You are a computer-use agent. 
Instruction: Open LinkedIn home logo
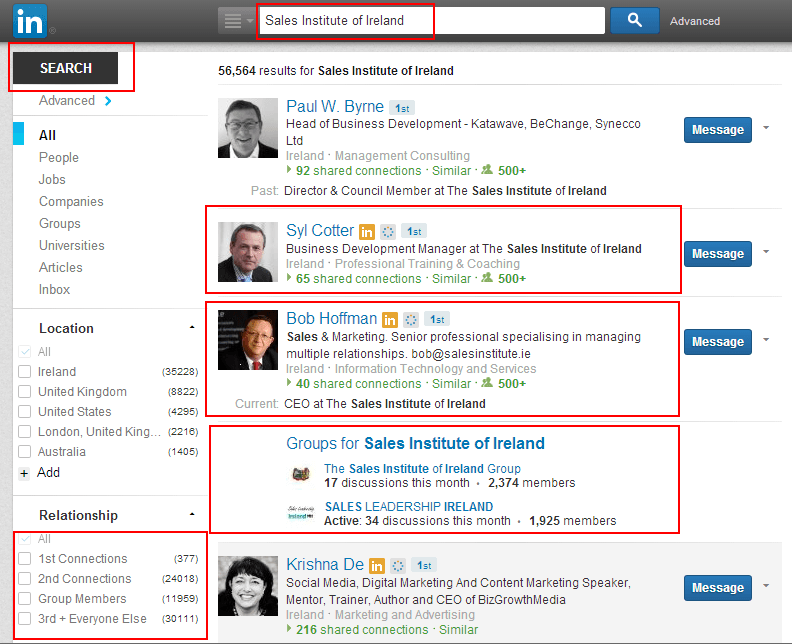coord(30,21)
